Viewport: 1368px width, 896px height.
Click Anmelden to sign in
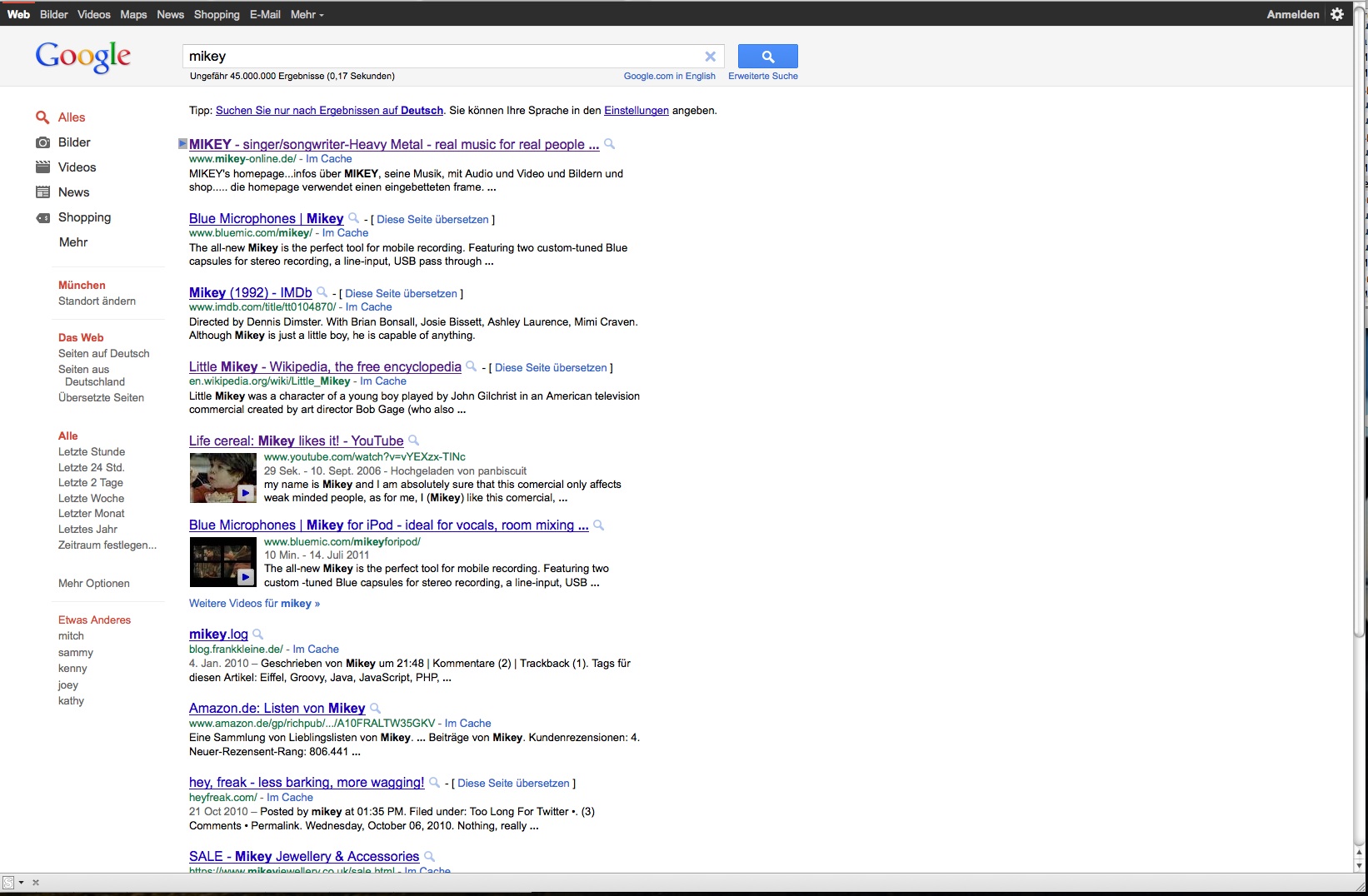click(x=1293, y=14)
